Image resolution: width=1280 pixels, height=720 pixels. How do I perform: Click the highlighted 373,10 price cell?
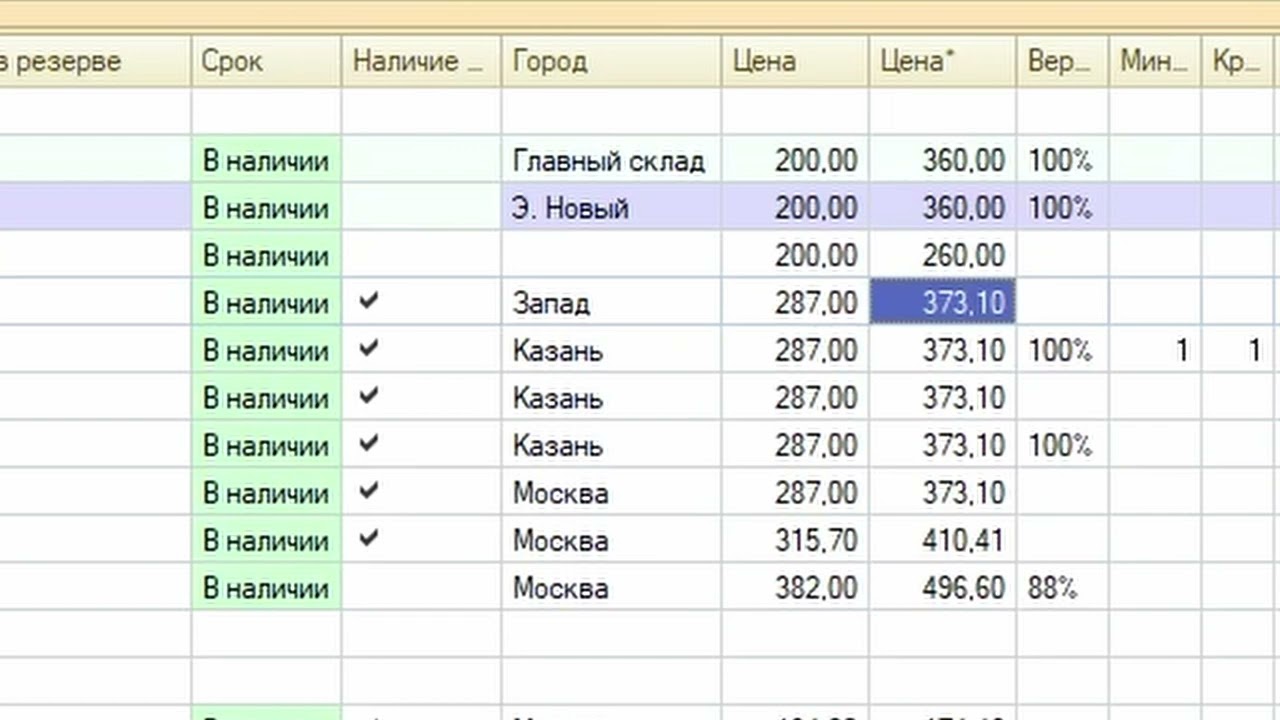pyautogui.click(x=943, y=303)
